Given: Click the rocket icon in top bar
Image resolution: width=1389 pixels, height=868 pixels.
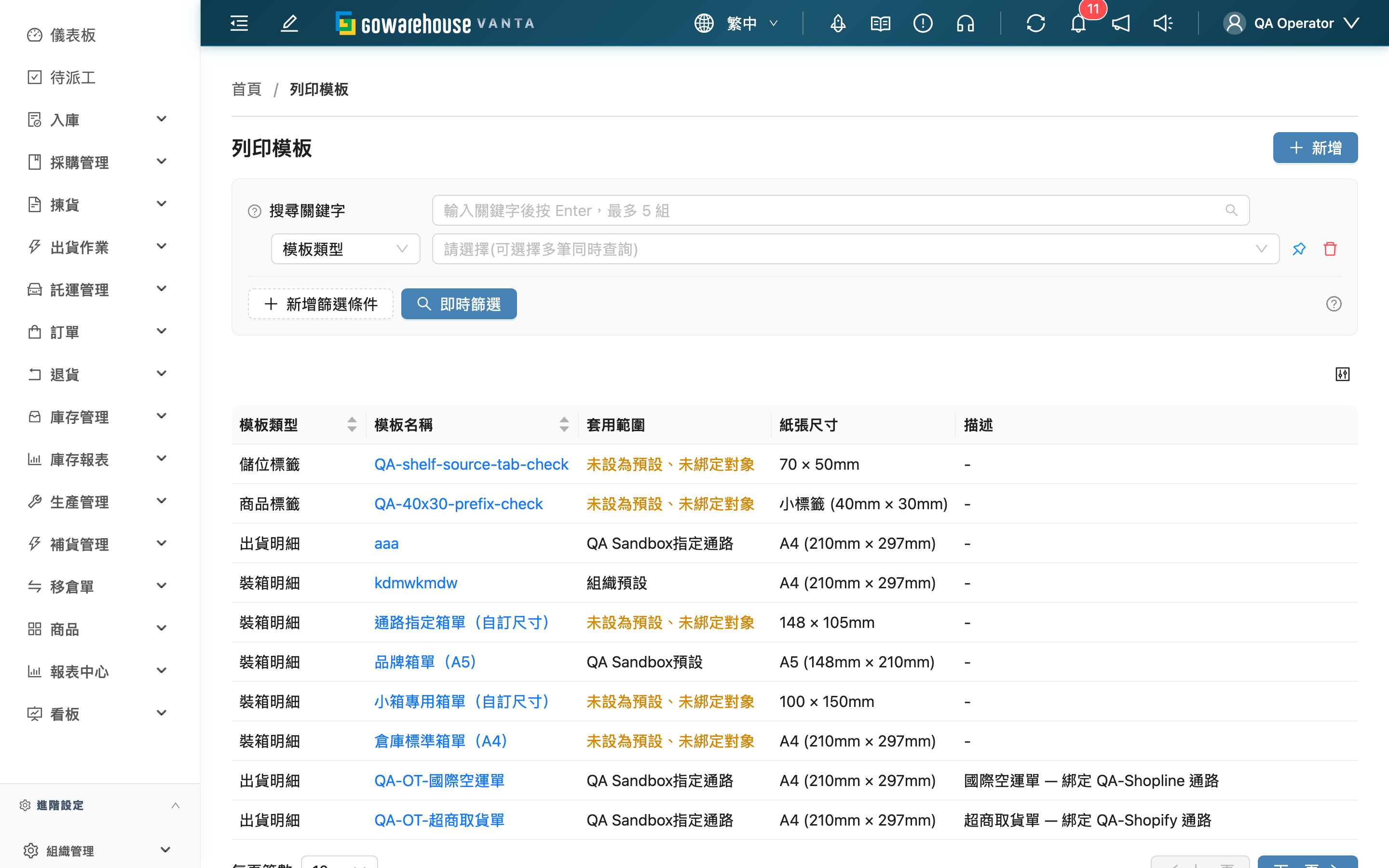Looking at the screenshot, I should 837,24.
